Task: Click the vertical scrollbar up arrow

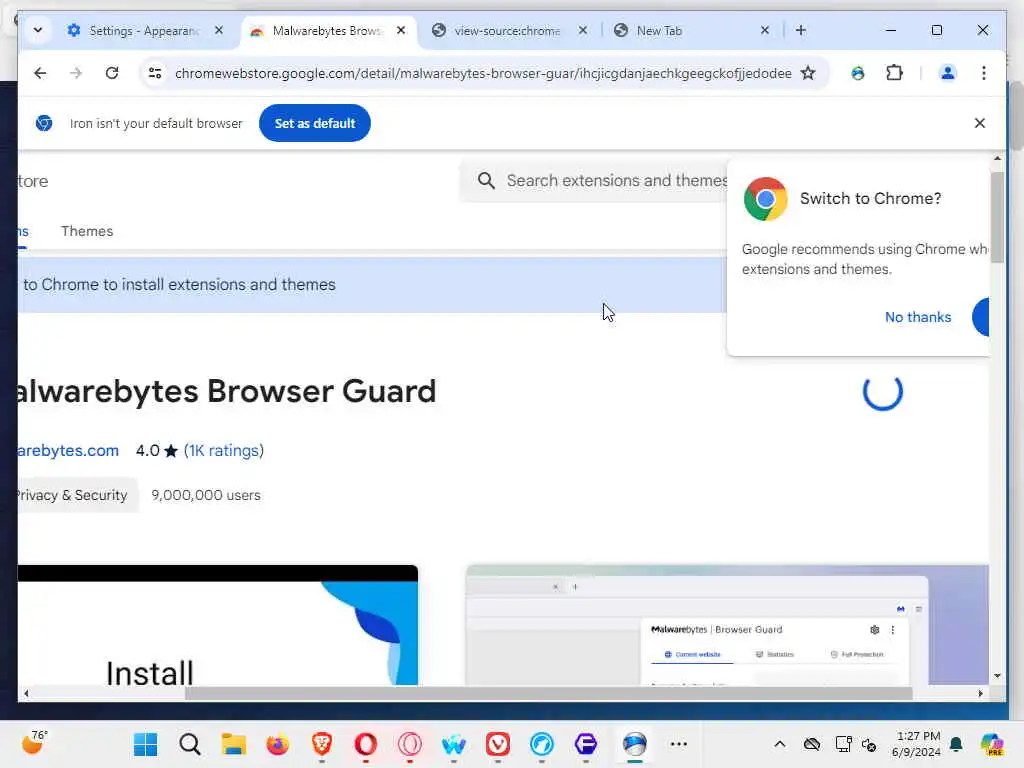Action: pos(997,158)
